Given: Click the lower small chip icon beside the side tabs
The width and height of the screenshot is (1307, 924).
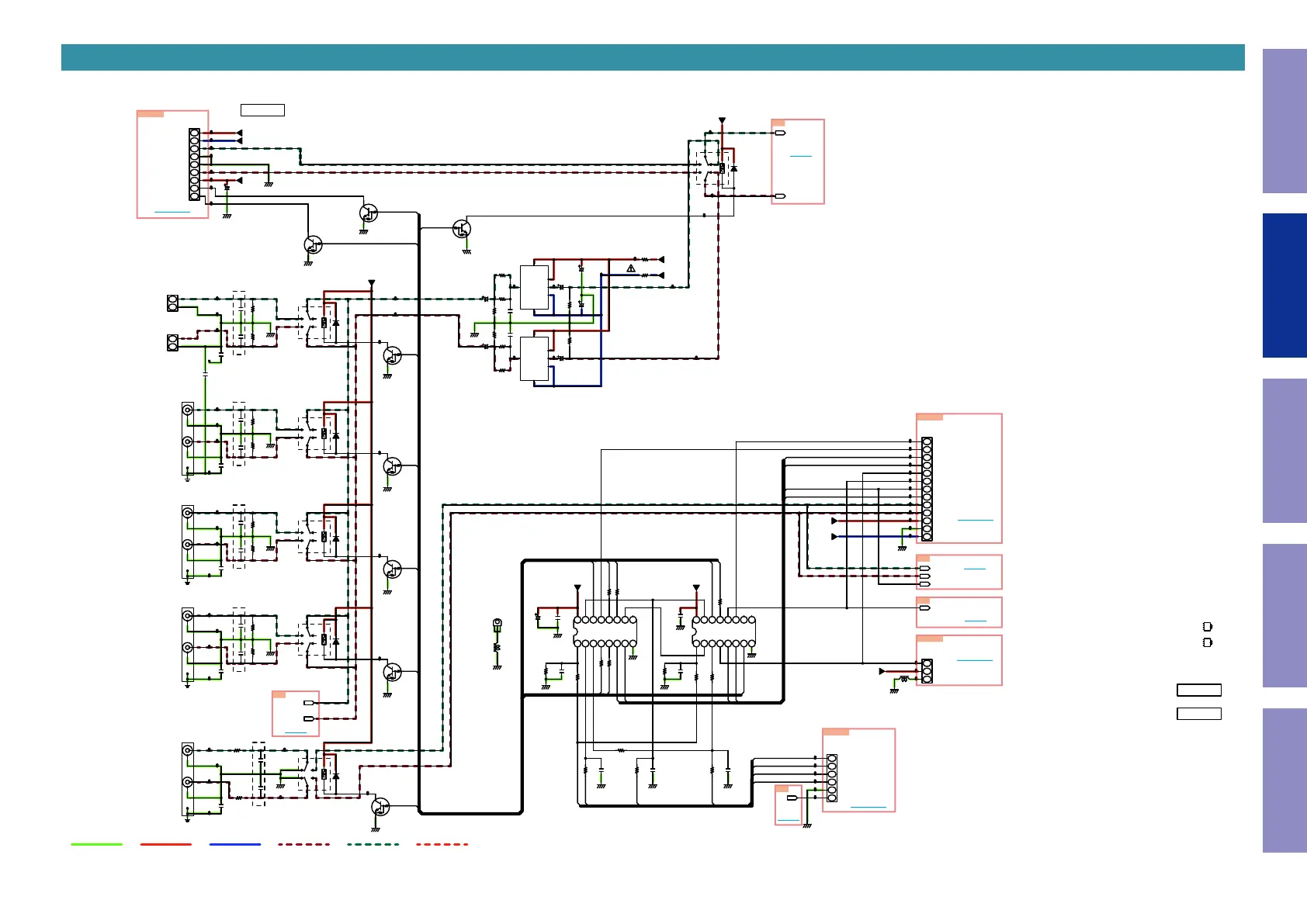Looking at the screenshot, I should click(1207, 642).
